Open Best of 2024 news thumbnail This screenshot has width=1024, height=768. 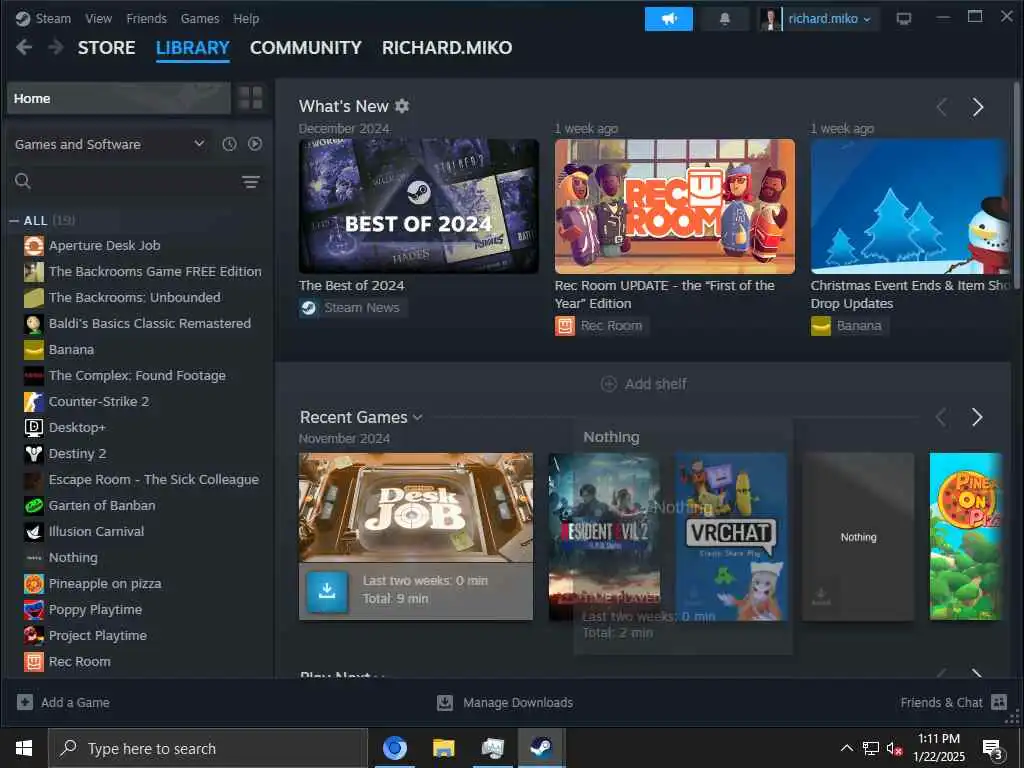419,206
